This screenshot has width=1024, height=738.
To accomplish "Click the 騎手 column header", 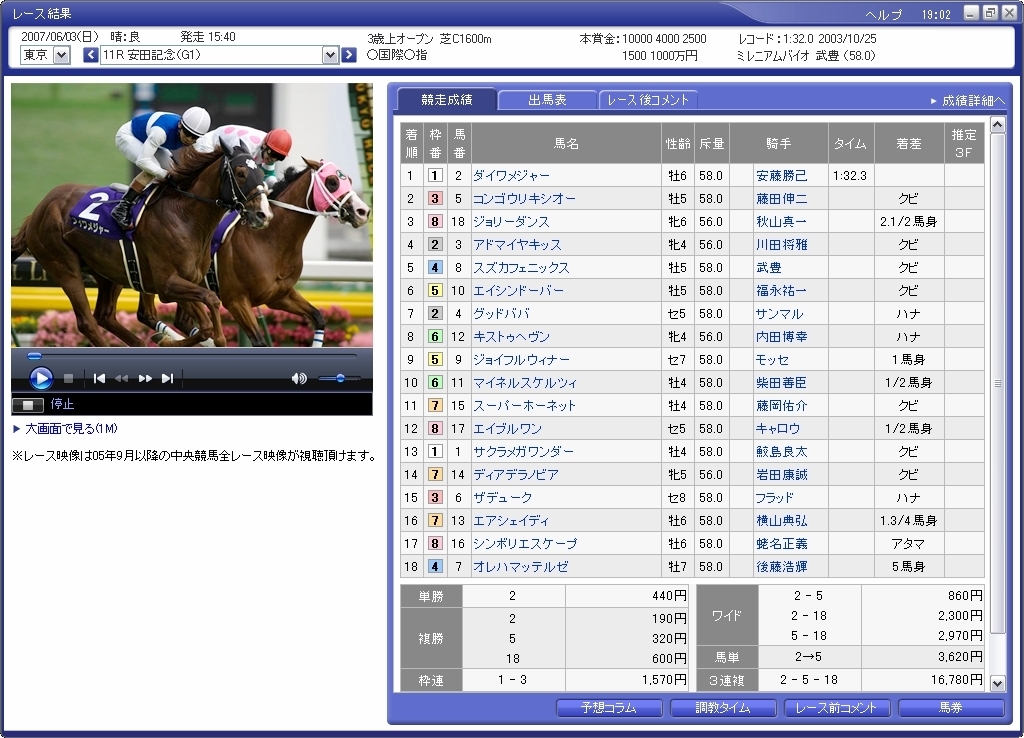I will click(778, 144).
